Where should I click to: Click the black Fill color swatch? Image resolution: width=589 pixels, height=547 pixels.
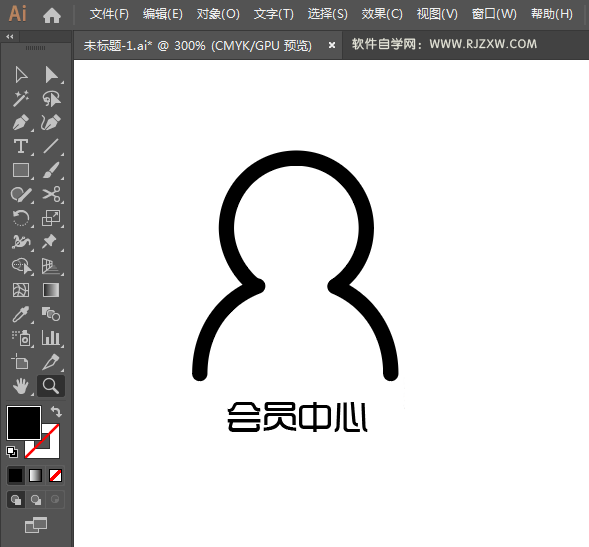(24, 423)
